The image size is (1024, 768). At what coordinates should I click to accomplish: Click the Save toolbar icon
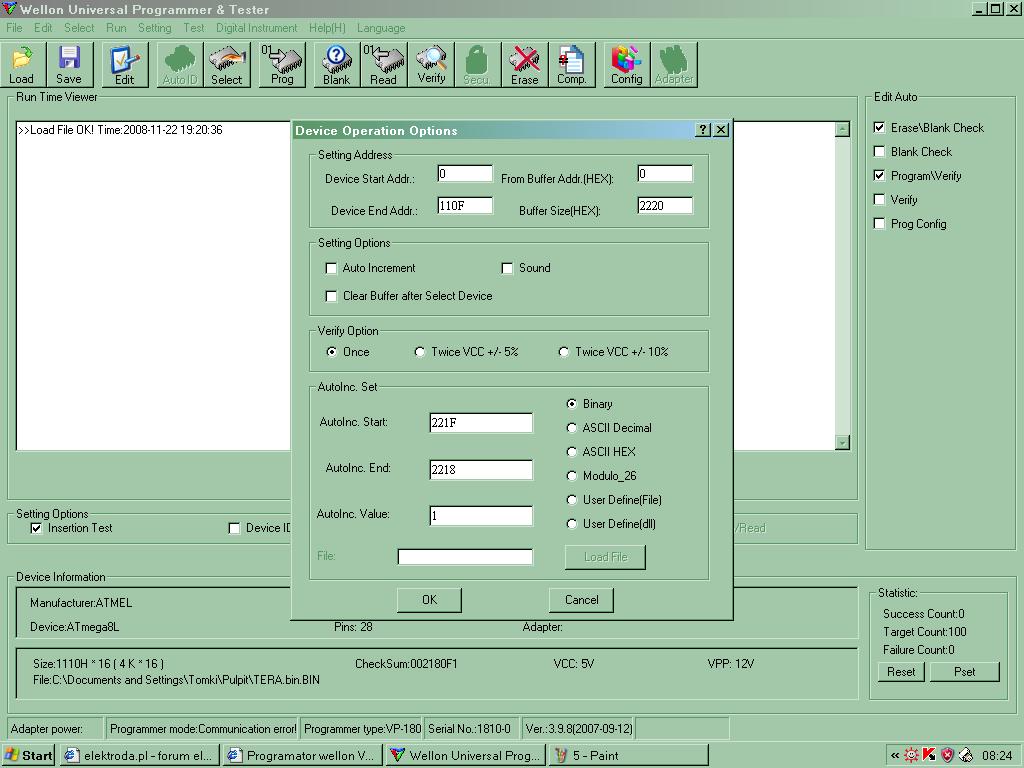tap(69, 64)
